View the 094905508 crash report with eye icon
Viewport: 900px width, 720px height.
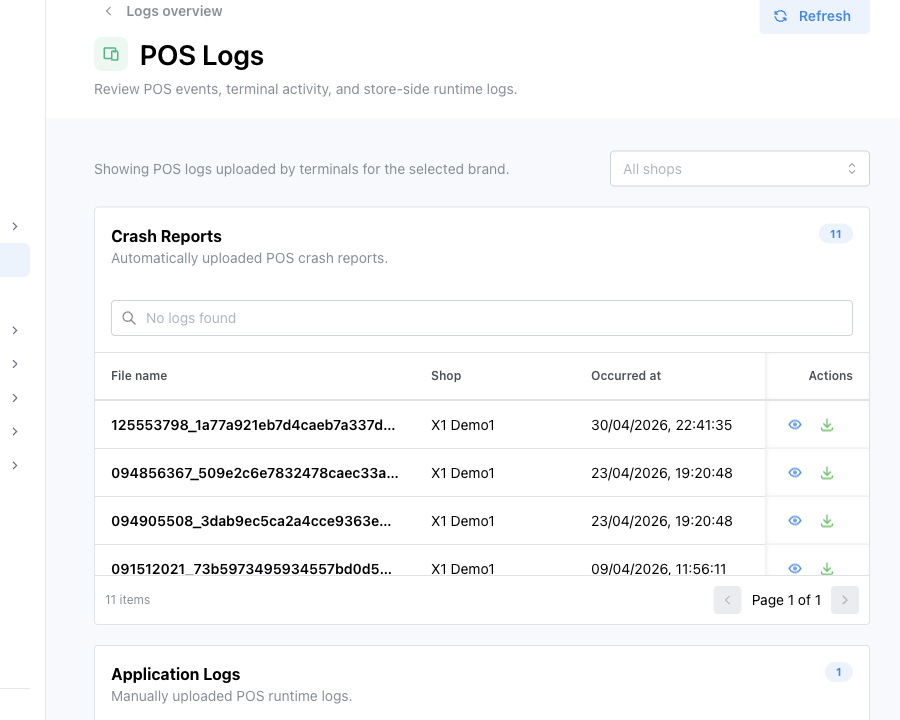pos(794,521)
